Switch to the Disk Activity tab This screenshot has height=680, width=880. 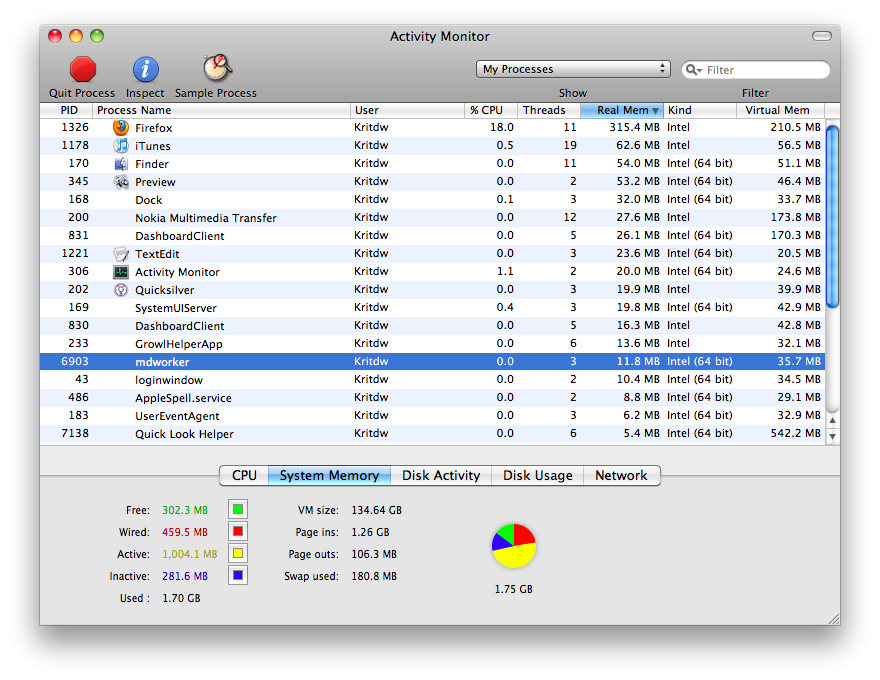tap(441, 475)
